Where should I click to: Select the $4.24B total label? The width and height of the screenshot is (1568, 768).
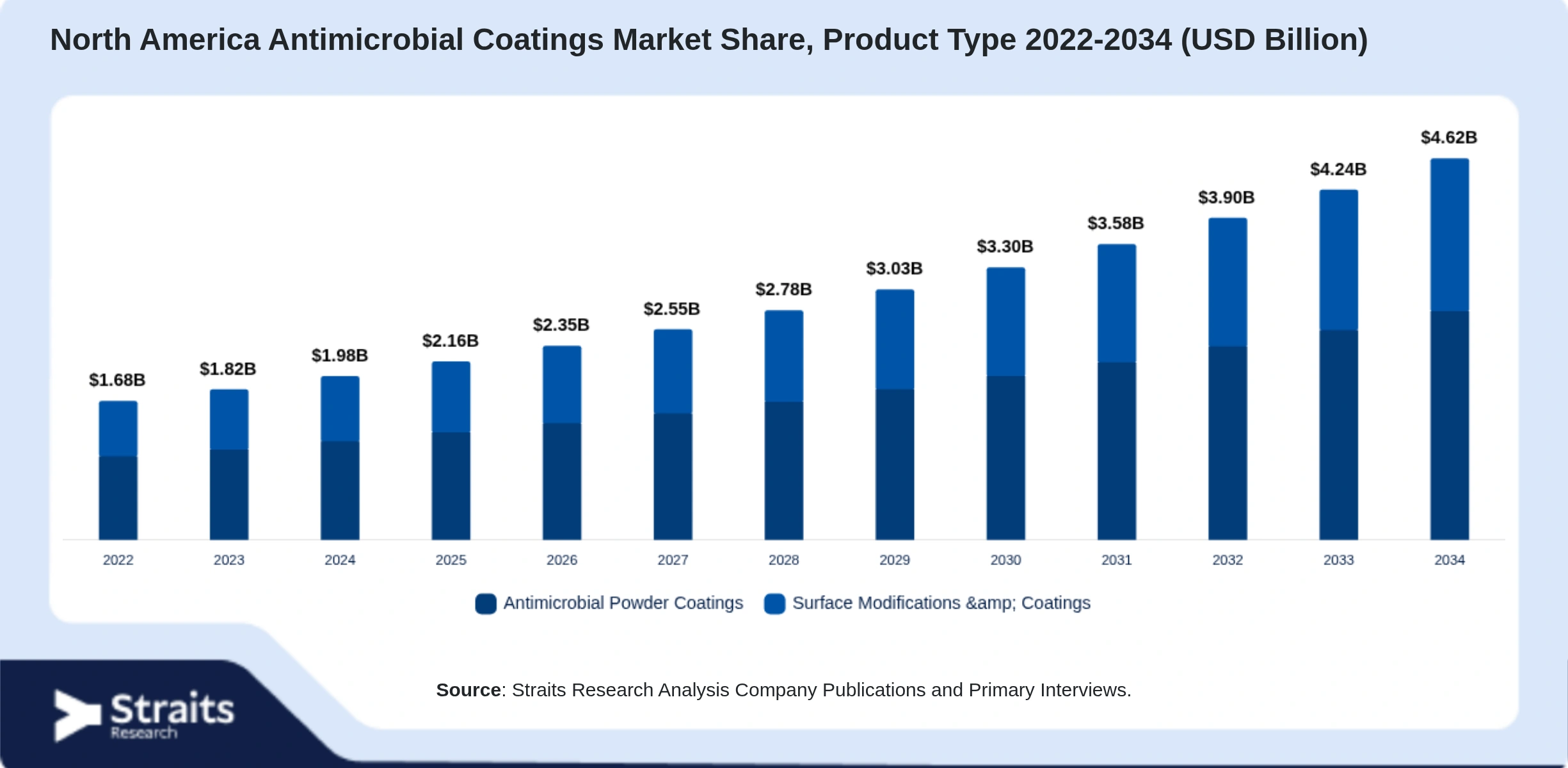(x=1339, y=169)
